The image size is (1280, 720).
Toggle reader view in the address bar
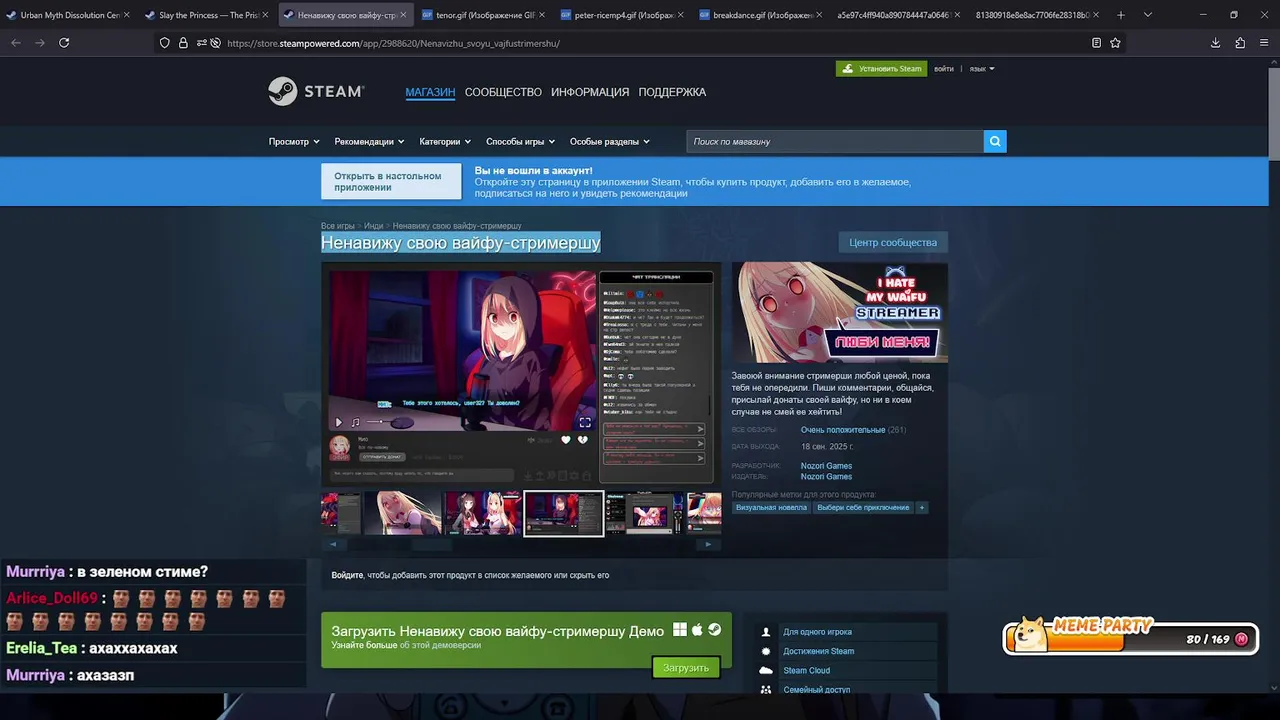pos(1096,43)
